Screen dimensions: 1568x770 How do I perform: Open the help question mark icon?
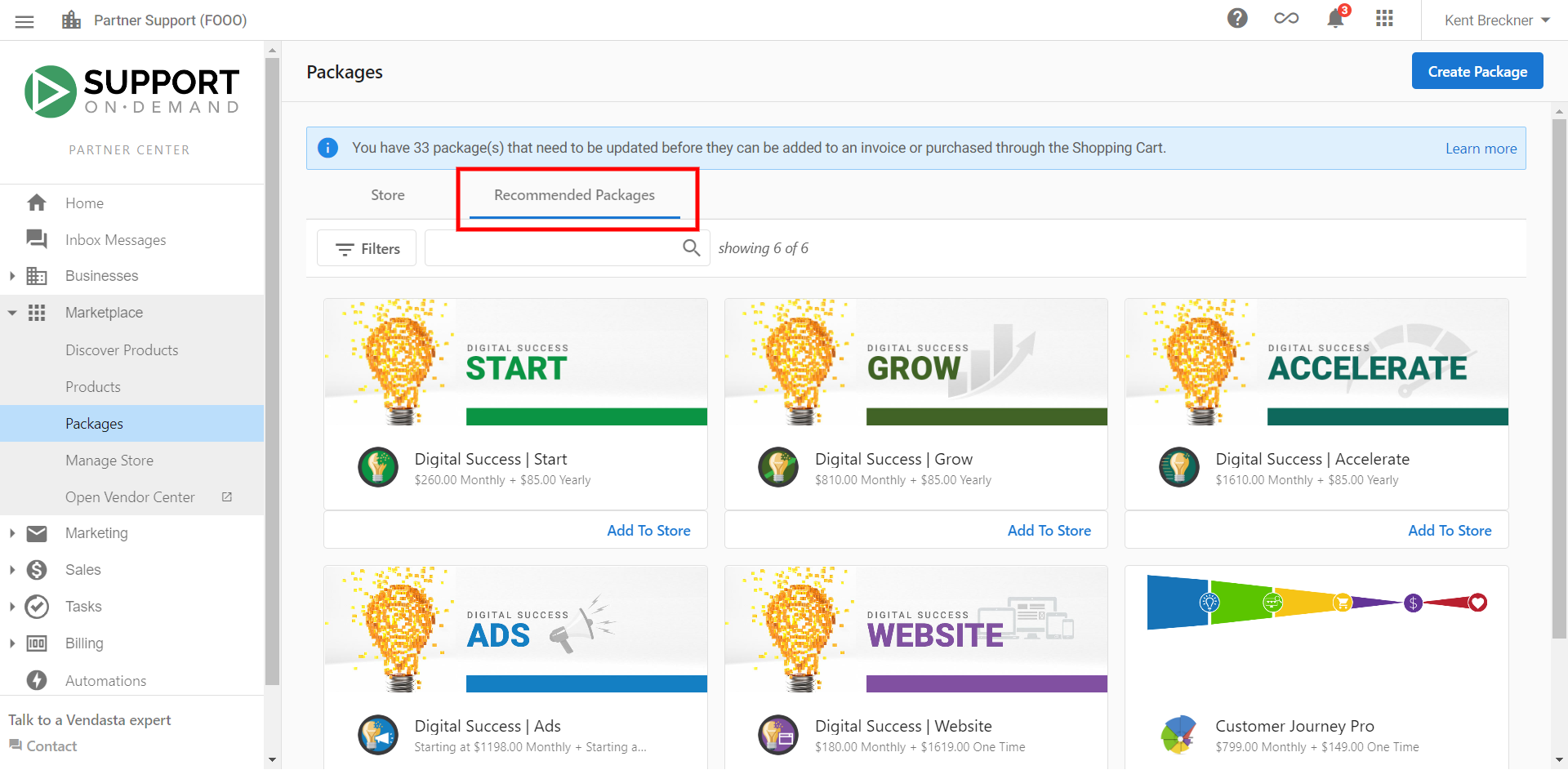point(1237,18)
